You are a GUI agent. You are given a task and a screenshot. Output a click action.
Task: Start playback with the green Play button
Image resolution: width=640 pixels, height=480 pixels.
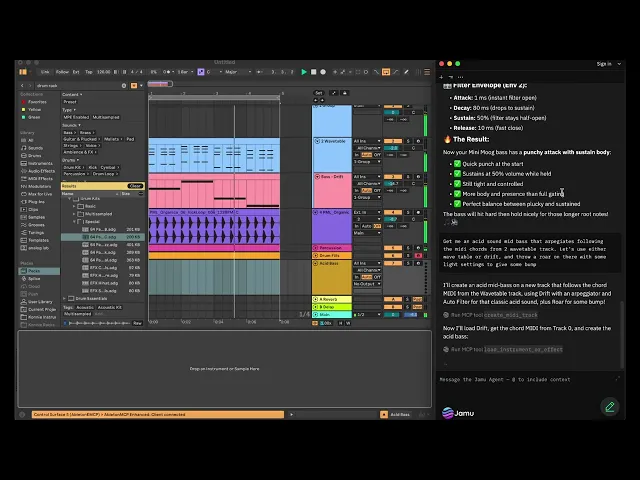tap(304, 72)
